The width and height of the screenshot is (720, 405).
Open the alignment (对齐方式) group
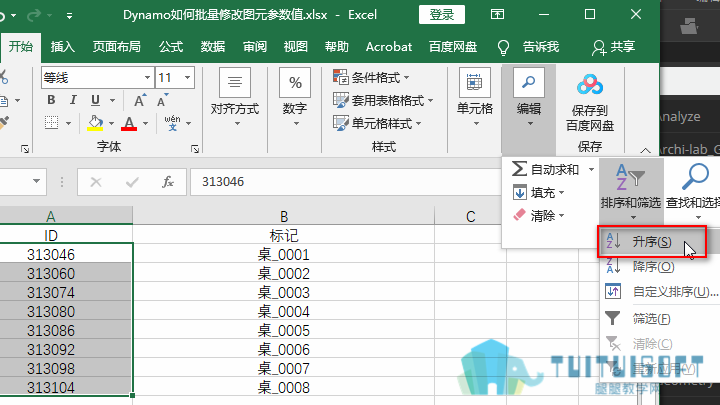pyautogui.click(x=235, y=99)
